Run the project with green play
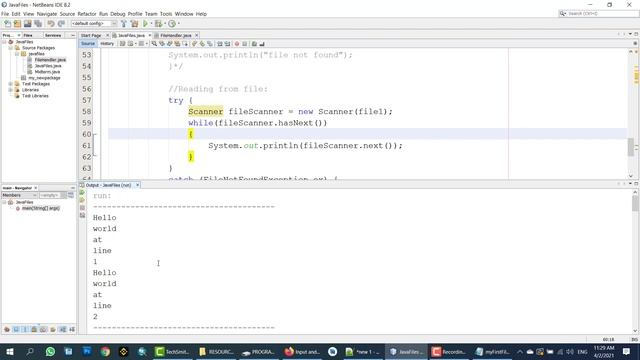This screenshot has height=360, width=640. coord(145,24)
